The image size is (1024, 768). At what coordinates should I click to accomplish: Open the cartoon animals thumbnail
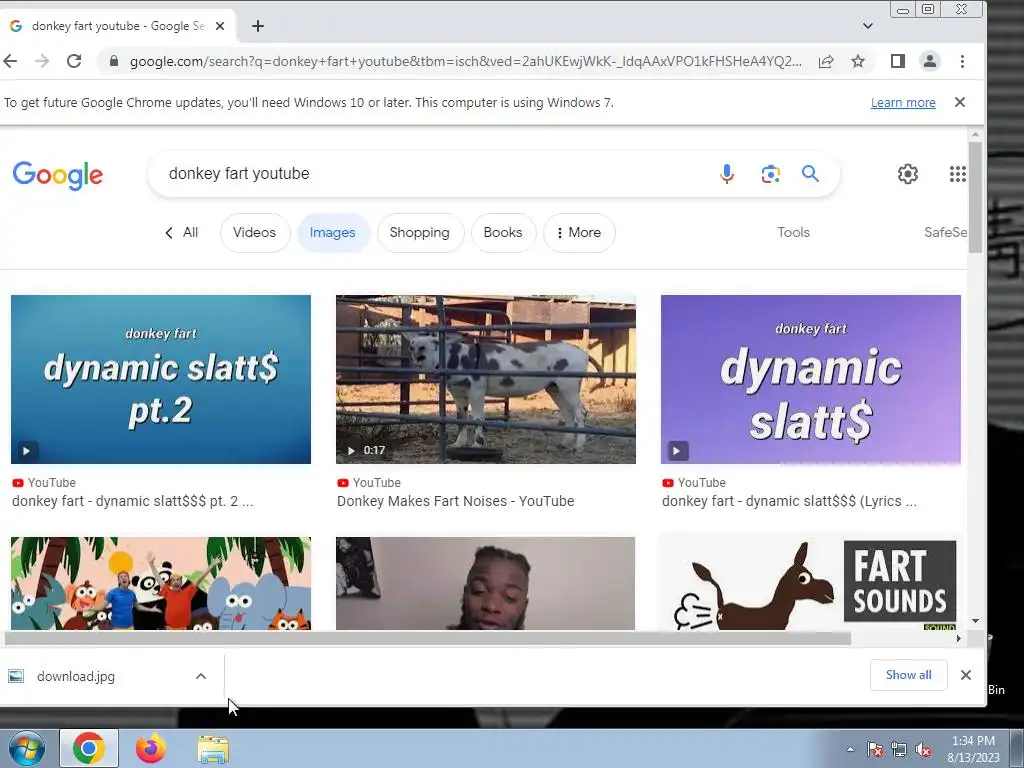(161, 583)
